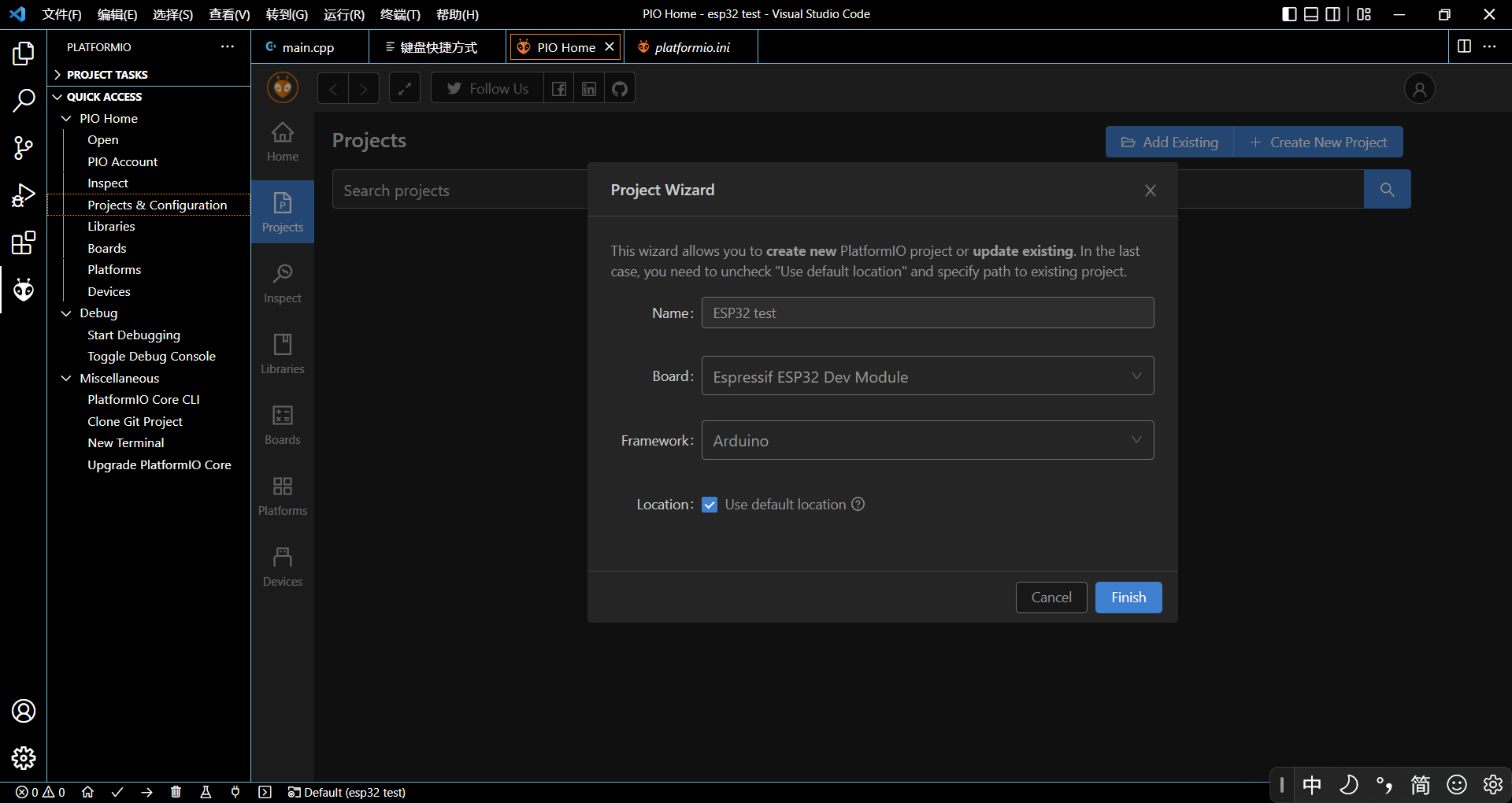Viewport: 1512px width, 803px height.
Task: Click the PlatformIO logo in PIO Home toolbar
Action: 283,88
